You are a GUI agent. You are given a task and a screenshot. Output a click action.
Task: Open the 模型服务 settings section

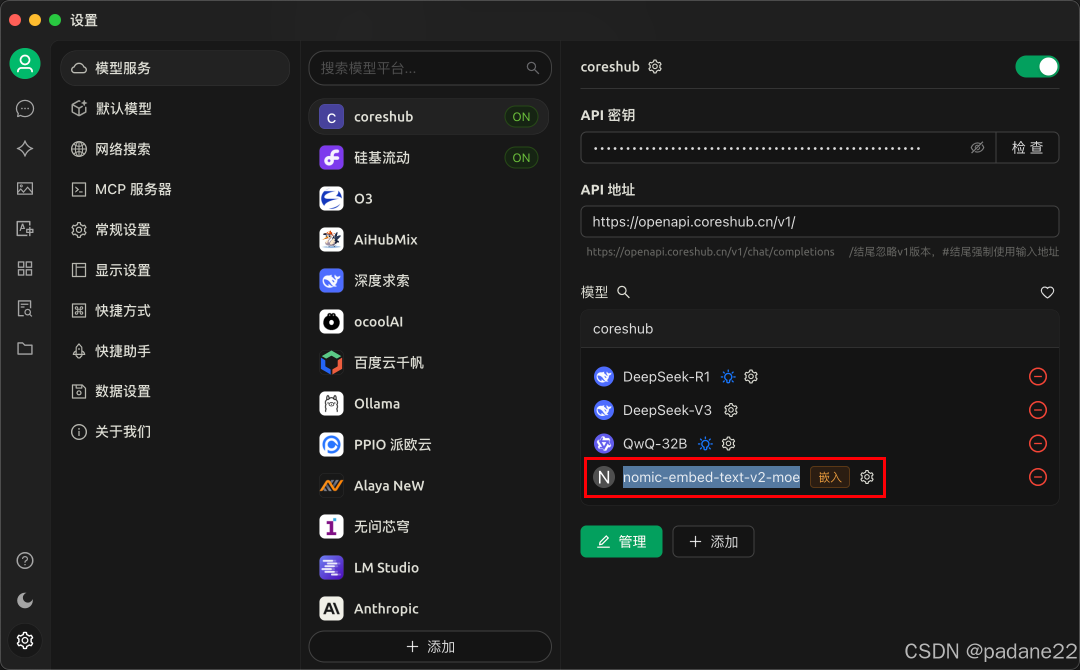[175, 68]
